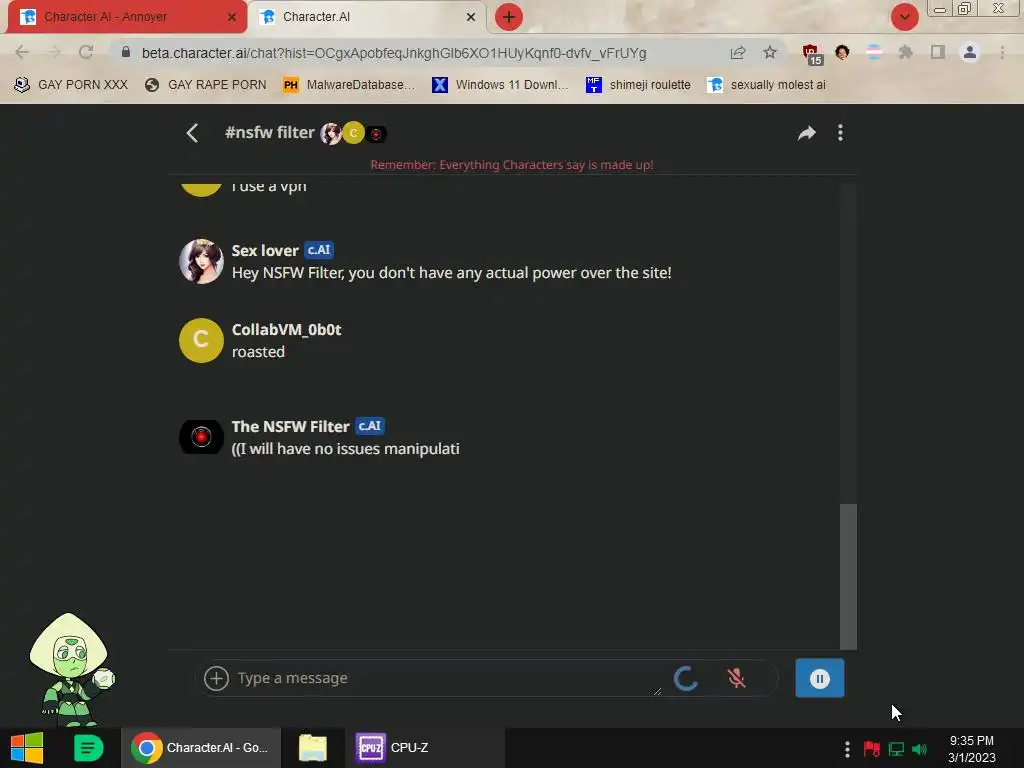Open the network tray icon
This screenshot has width=1024, height=768.
coord(896,749)
